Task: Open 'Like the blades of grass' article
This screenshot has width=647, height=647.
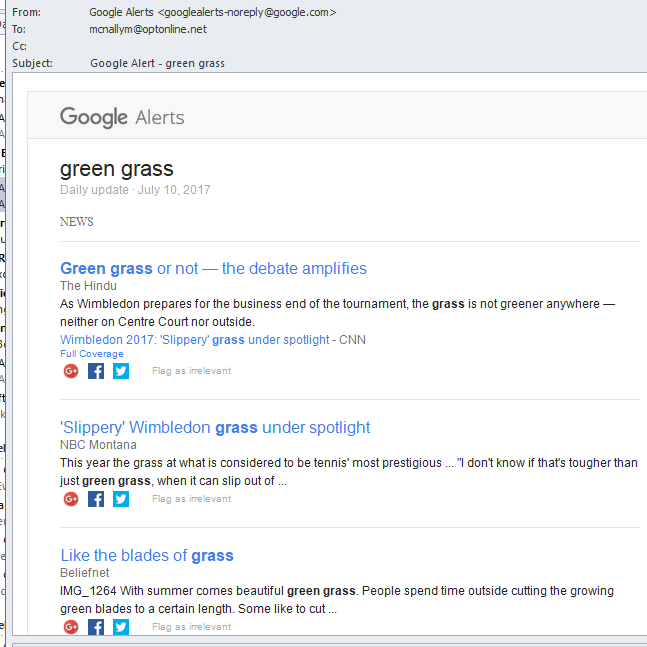Action: (x=147, y=555)
